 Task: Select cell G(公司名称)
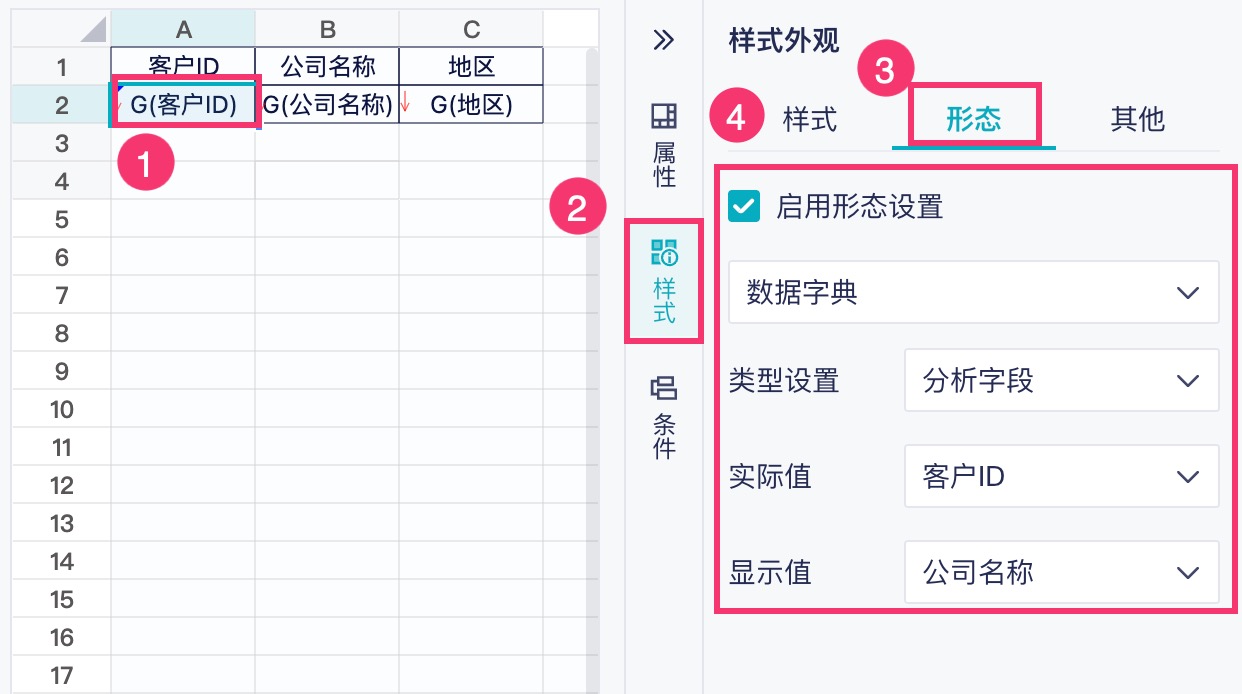coord(327,105)
